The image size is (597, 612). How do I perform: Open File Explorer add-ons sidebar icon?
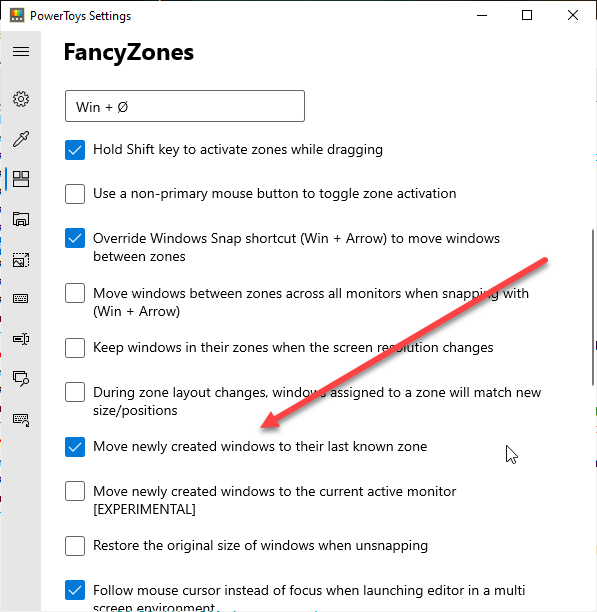[x=21, y=219]
